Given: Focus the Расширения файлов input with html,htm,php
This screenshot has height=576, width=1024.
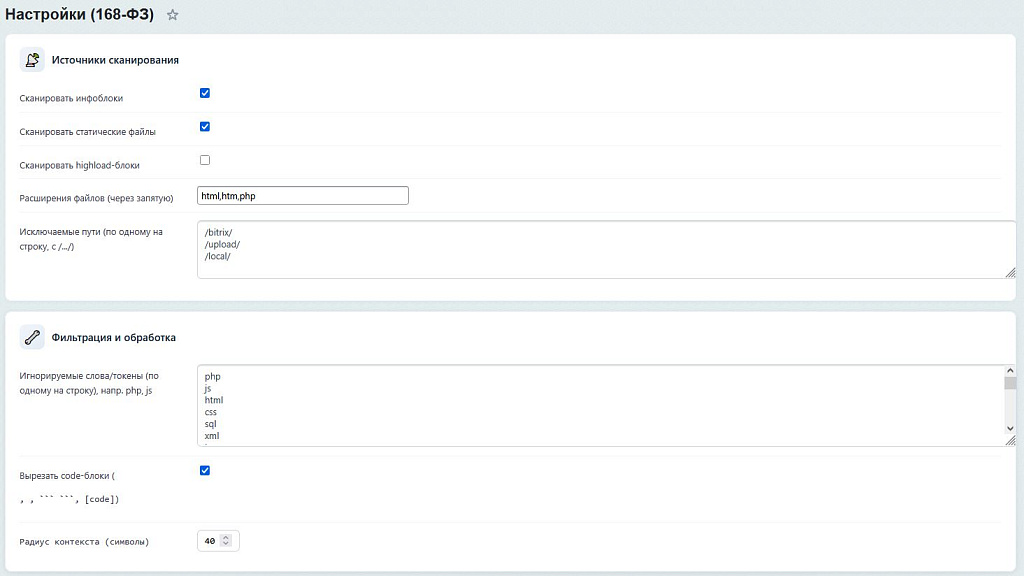Looking at the screenshot, I should pos(303,196).
